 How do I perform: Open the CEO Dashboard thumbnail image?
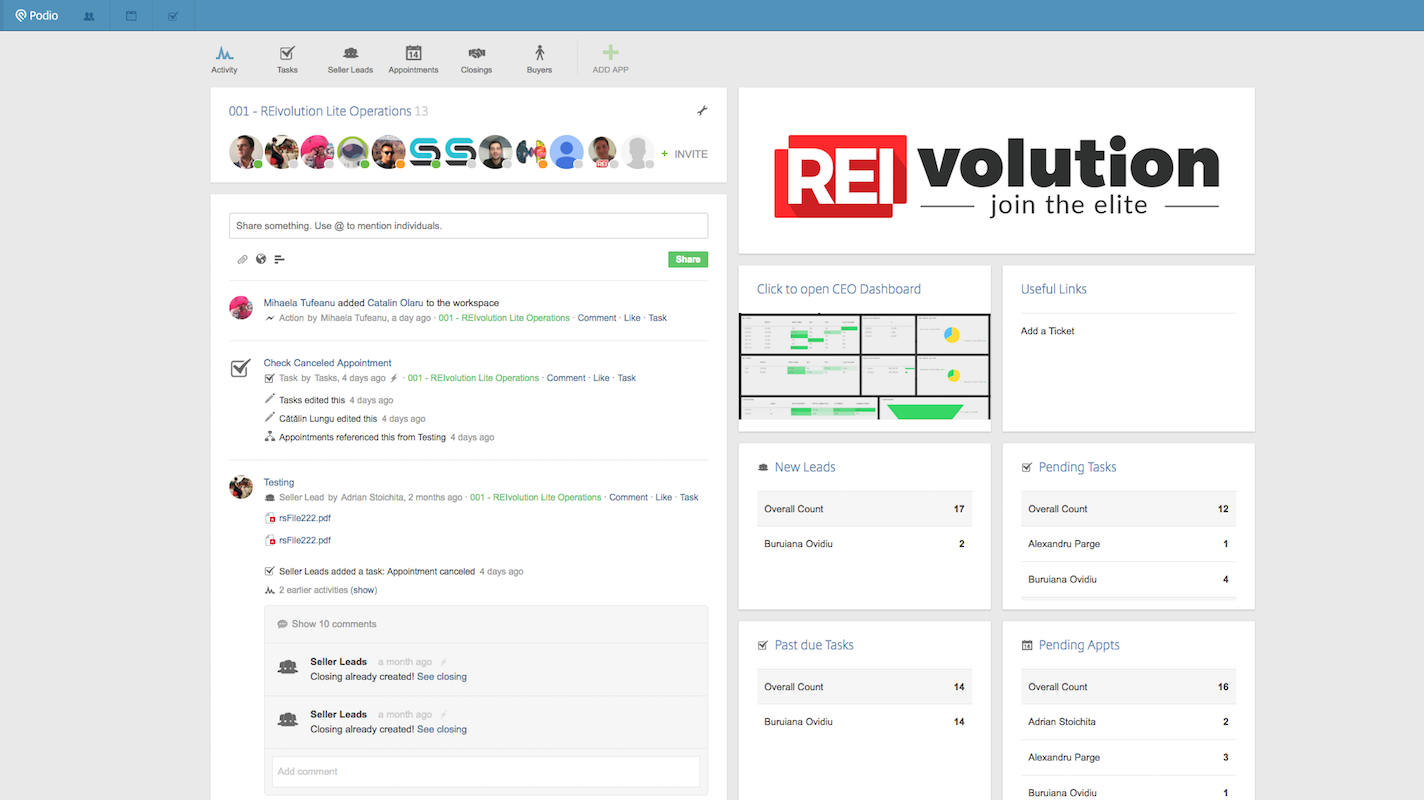[864, 366]
